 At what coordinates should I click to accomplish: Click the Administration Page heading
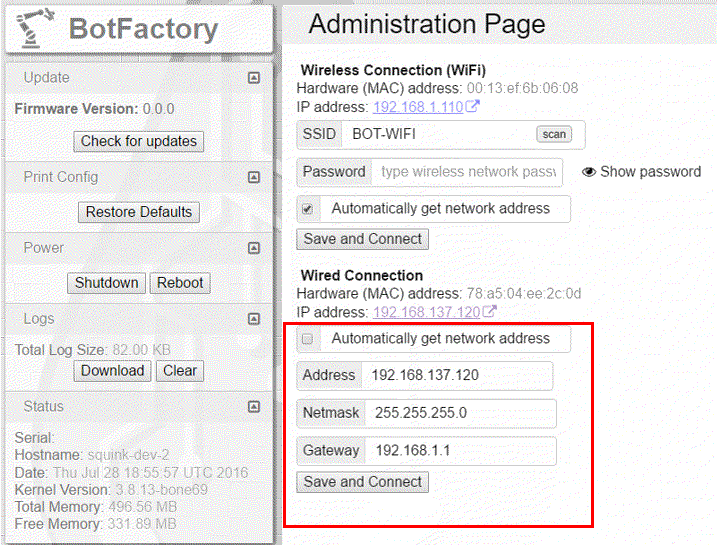point(427,24)
